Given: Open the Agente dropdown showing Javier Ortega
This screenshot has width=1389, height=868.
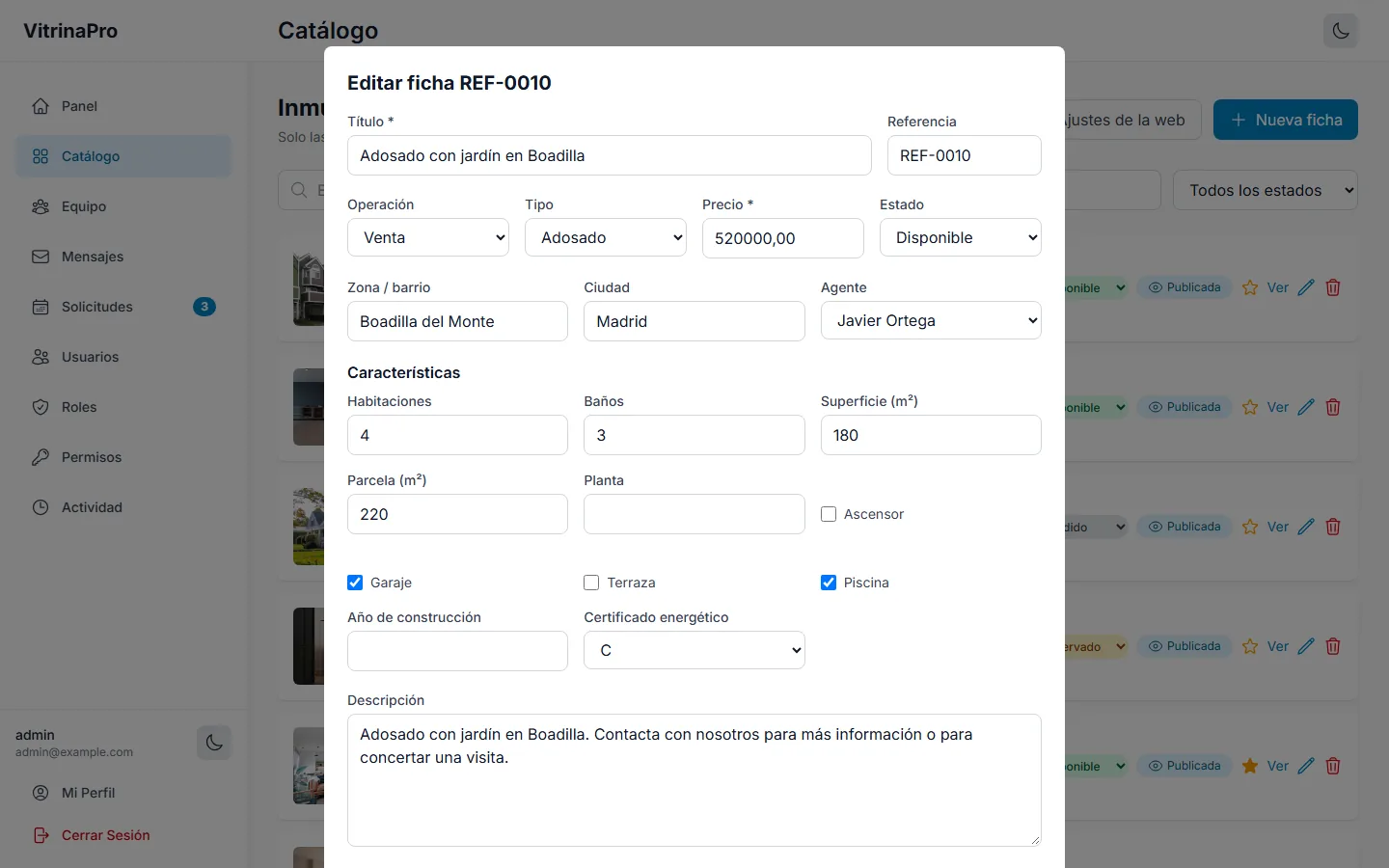Looking at the screenshot, I should (x=931, y=320).
